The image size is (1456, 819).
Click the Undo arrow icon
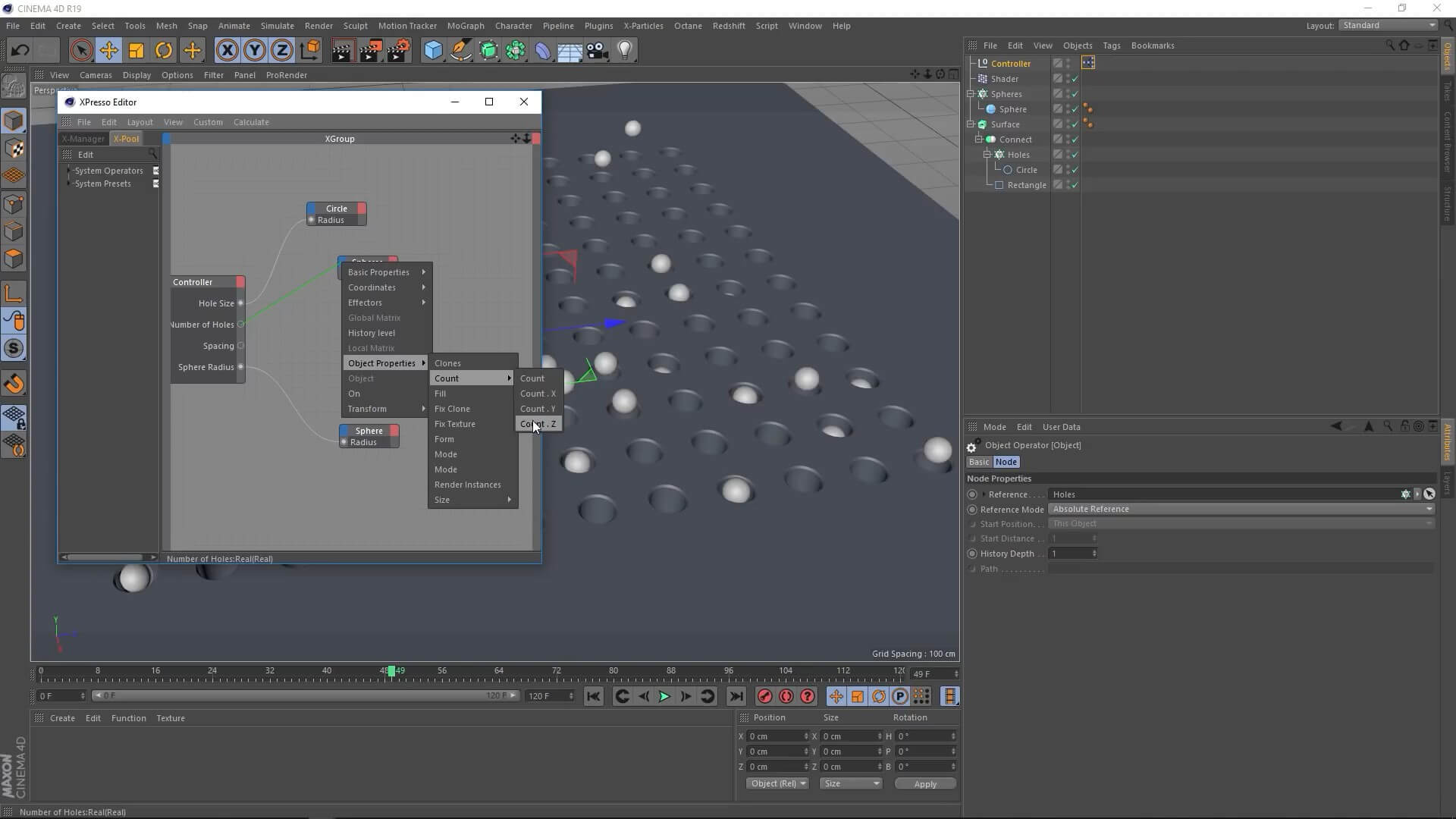pyautogui.click(x=20, y=51)
